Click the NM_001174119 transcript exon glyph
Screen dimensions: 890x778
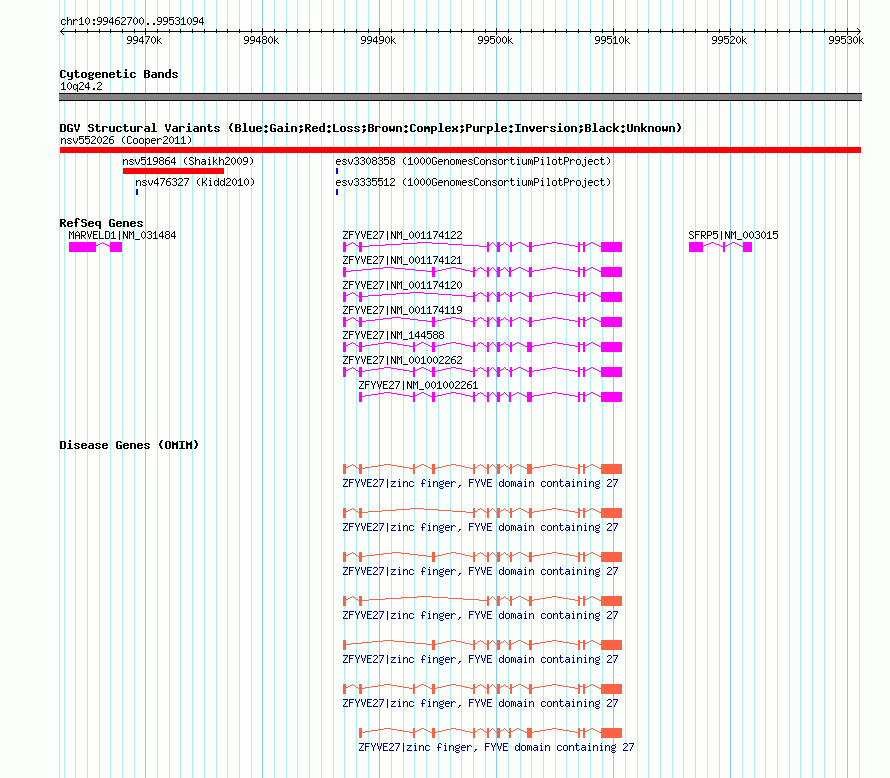(482, 322)
